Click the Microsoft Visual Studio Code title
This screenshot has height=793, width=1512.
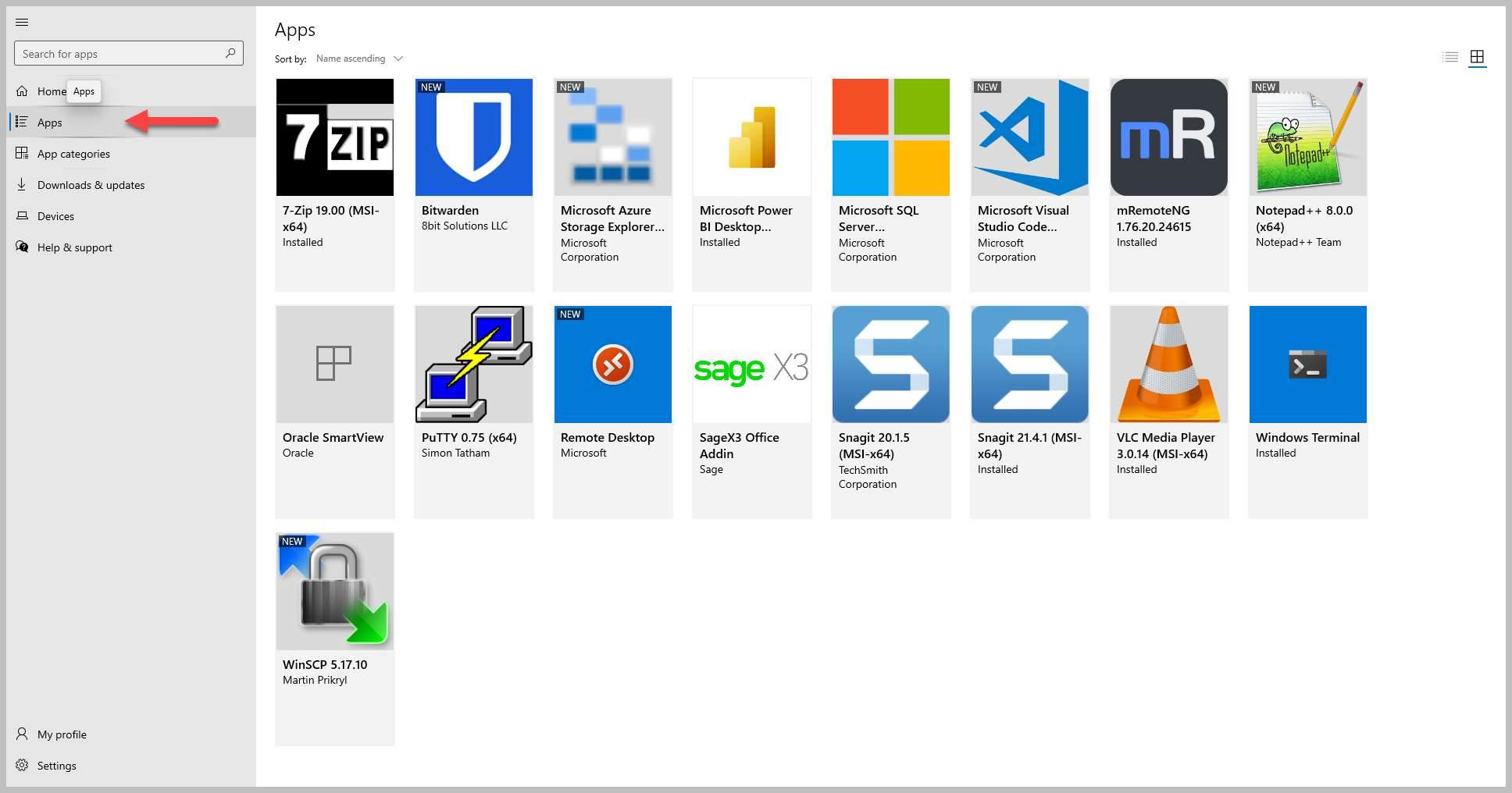click(1023, 219)
